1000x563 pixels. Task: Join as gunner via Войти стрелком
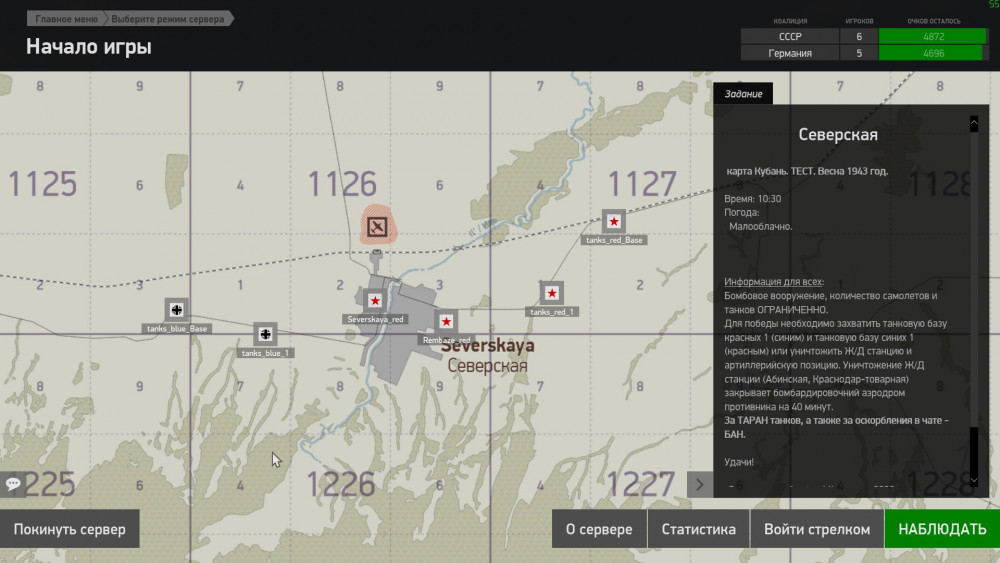(817, 529)
